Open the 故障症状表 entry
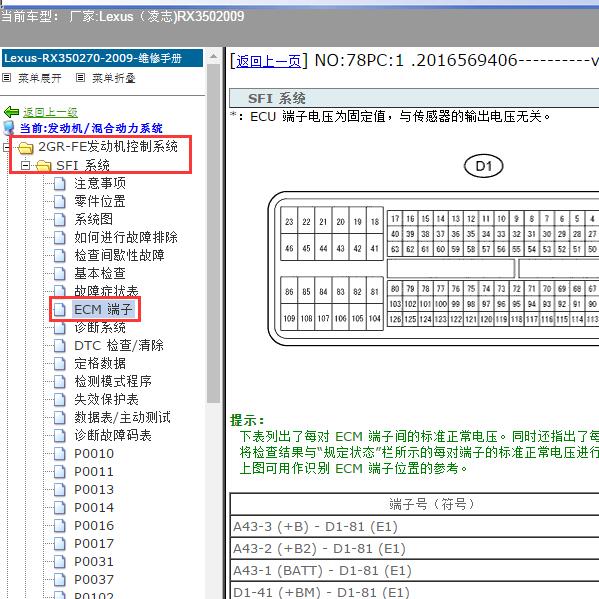599x599 pixels. [x=106, y=291]
